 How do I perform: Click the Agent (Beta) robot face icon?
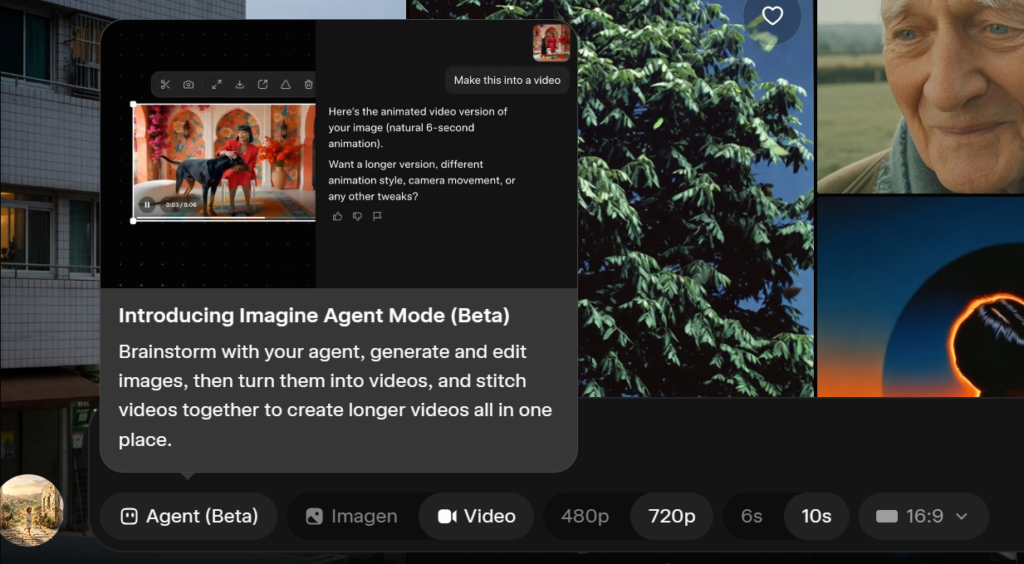click(129, 516)
